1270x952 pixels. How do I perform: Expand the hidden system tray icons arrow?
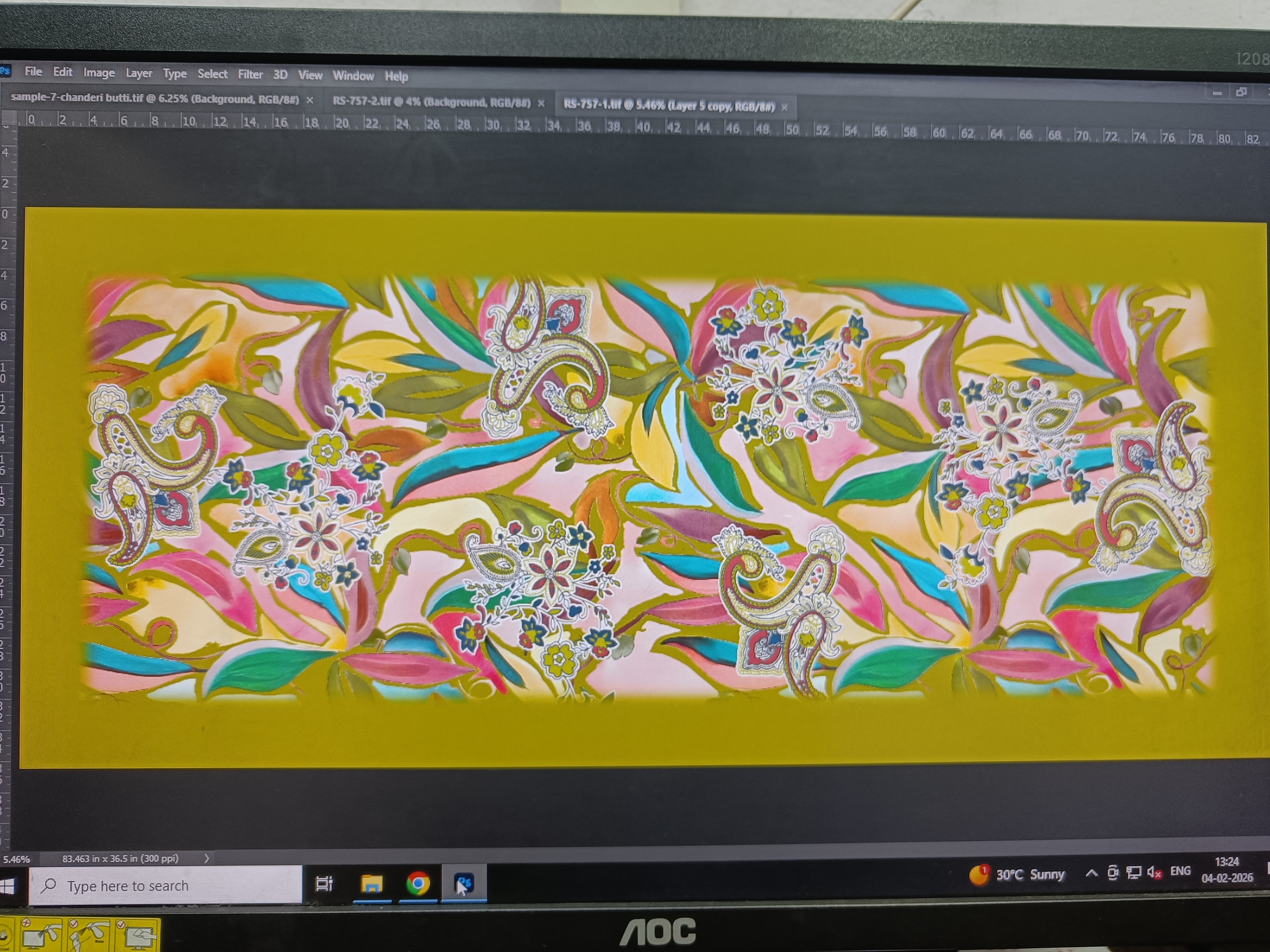click(1091, 873)
